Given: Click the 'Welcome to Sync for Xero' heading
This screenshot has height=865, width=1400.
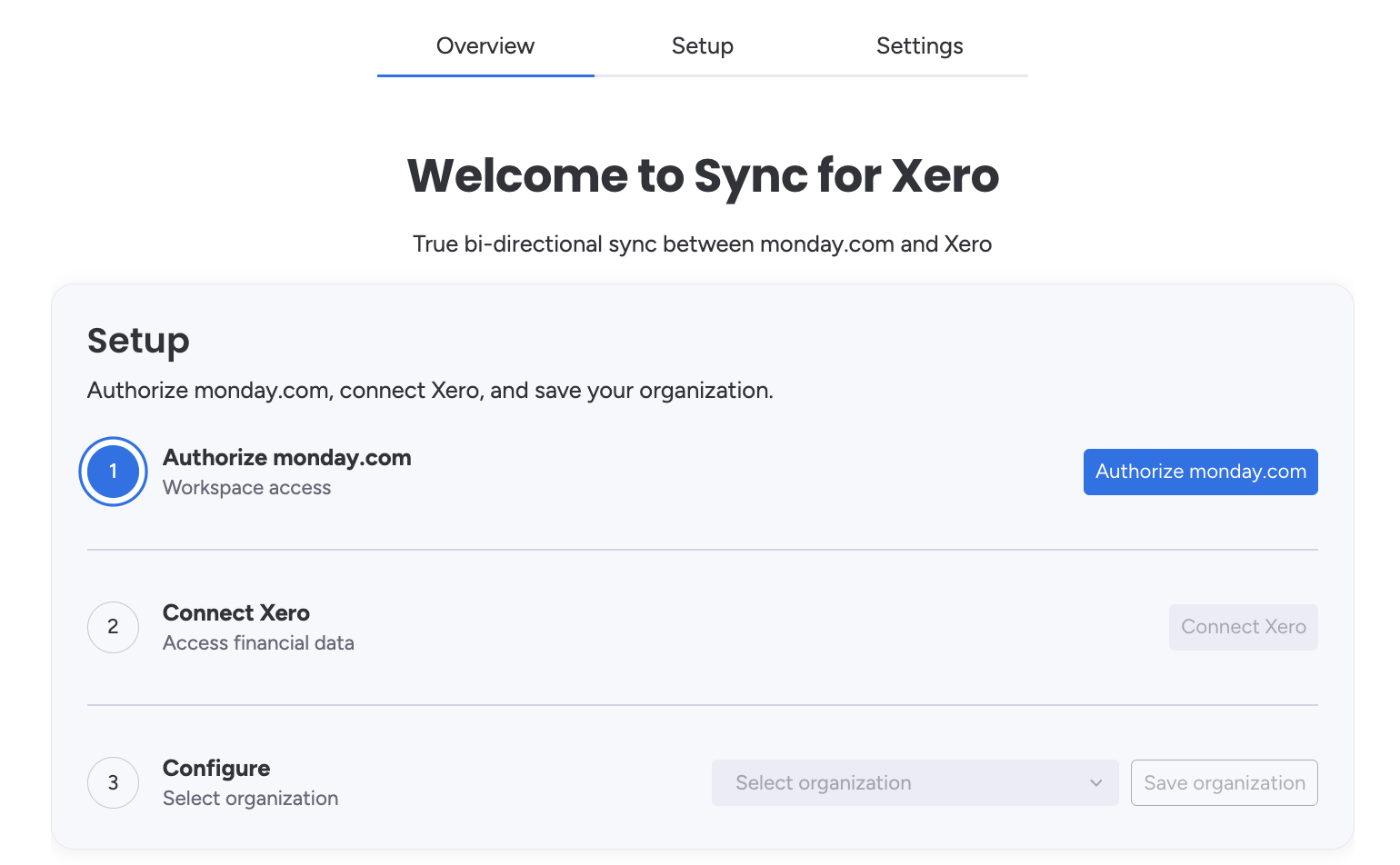Looking at the screenshot, I should point(702,176).
